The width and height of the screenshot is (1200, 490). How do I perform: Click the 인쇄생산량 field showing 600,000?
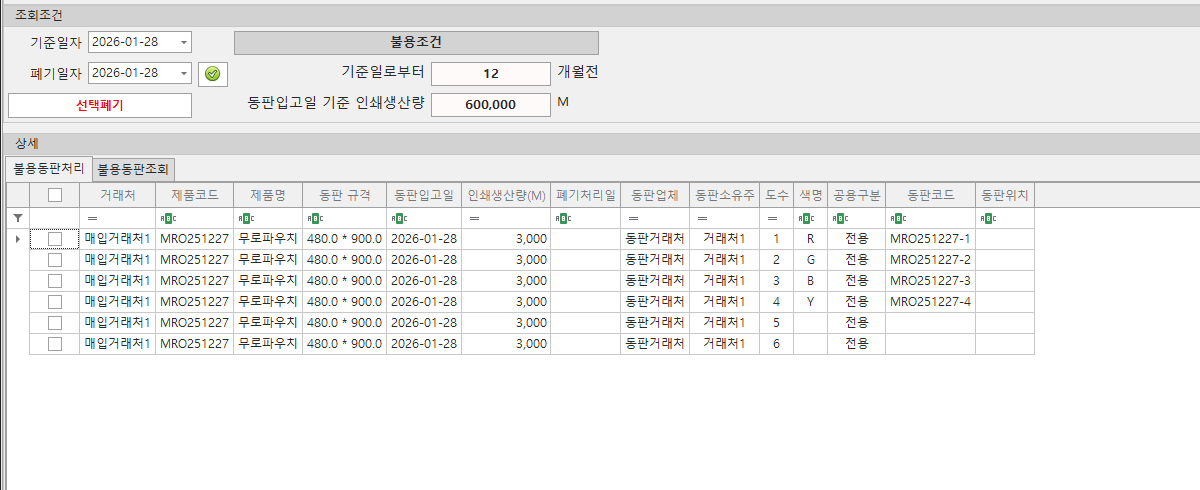point(490,105)
